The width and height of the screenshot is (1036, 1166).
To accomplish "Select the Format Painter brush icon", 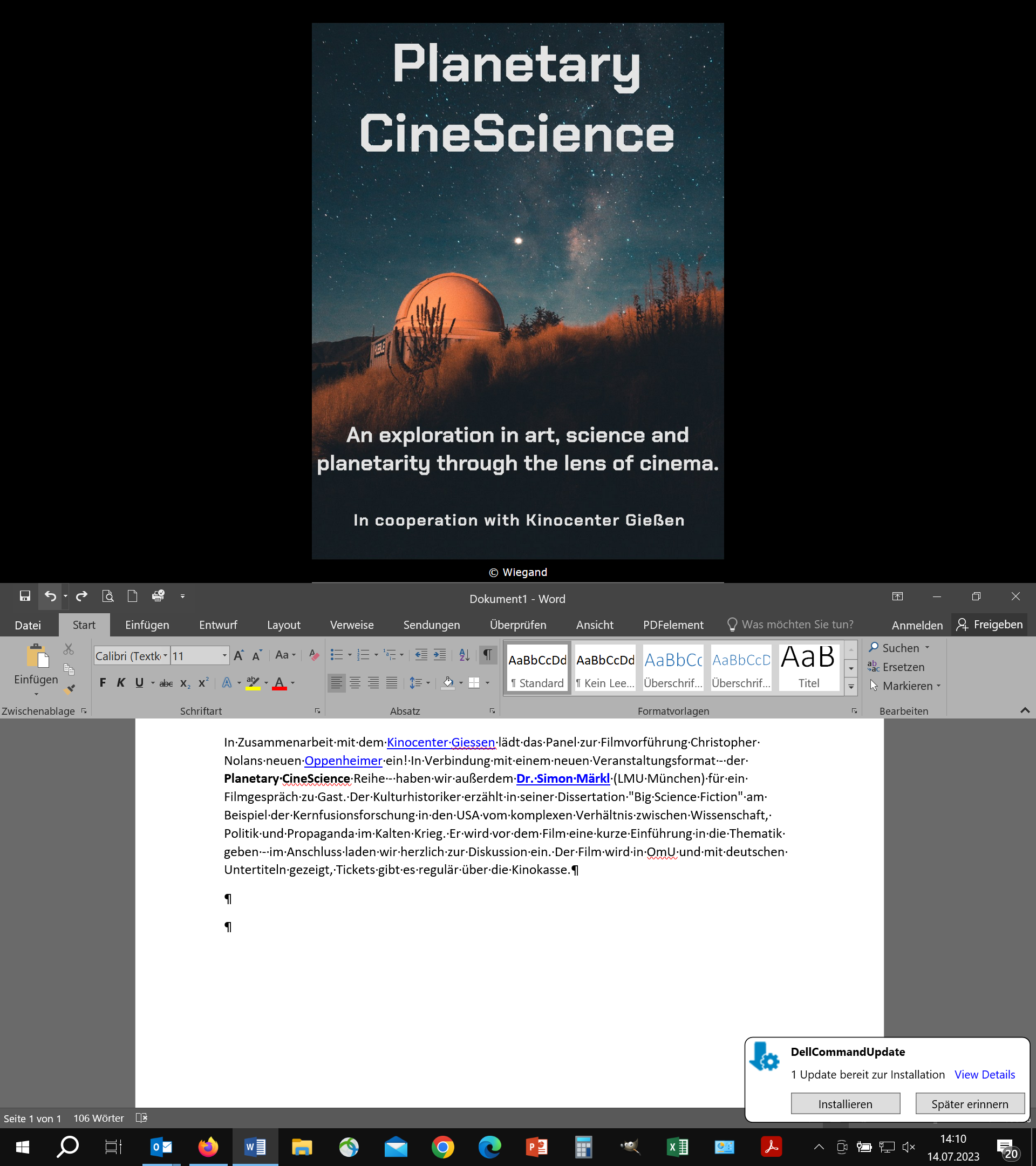I will (70, 689).
